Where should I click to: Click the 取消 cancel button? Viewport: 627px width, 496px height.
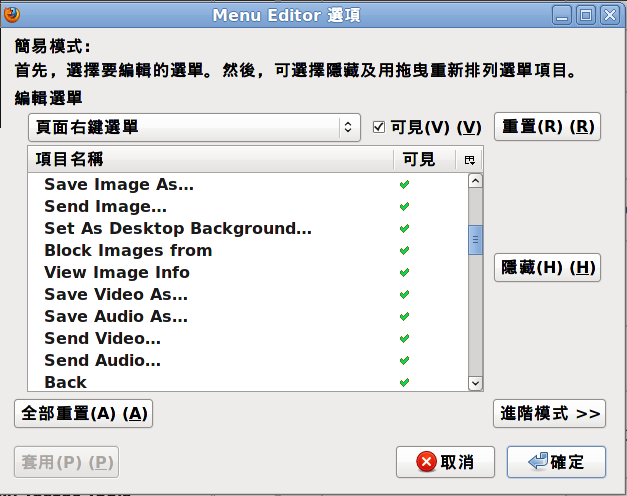(x=445, y=462)
